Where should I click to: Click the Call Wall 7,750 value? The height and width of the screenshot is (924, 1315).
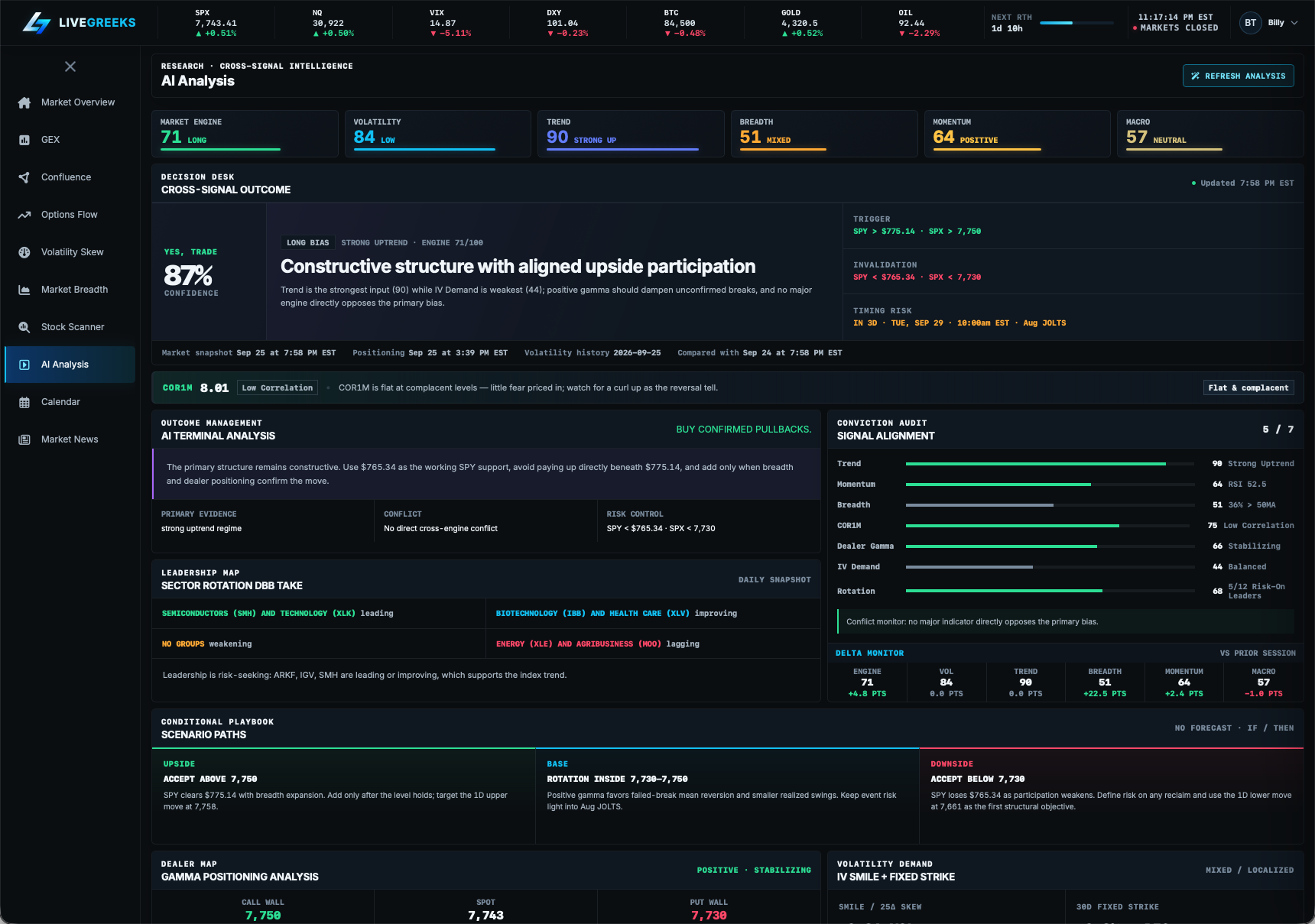[263, 916]
